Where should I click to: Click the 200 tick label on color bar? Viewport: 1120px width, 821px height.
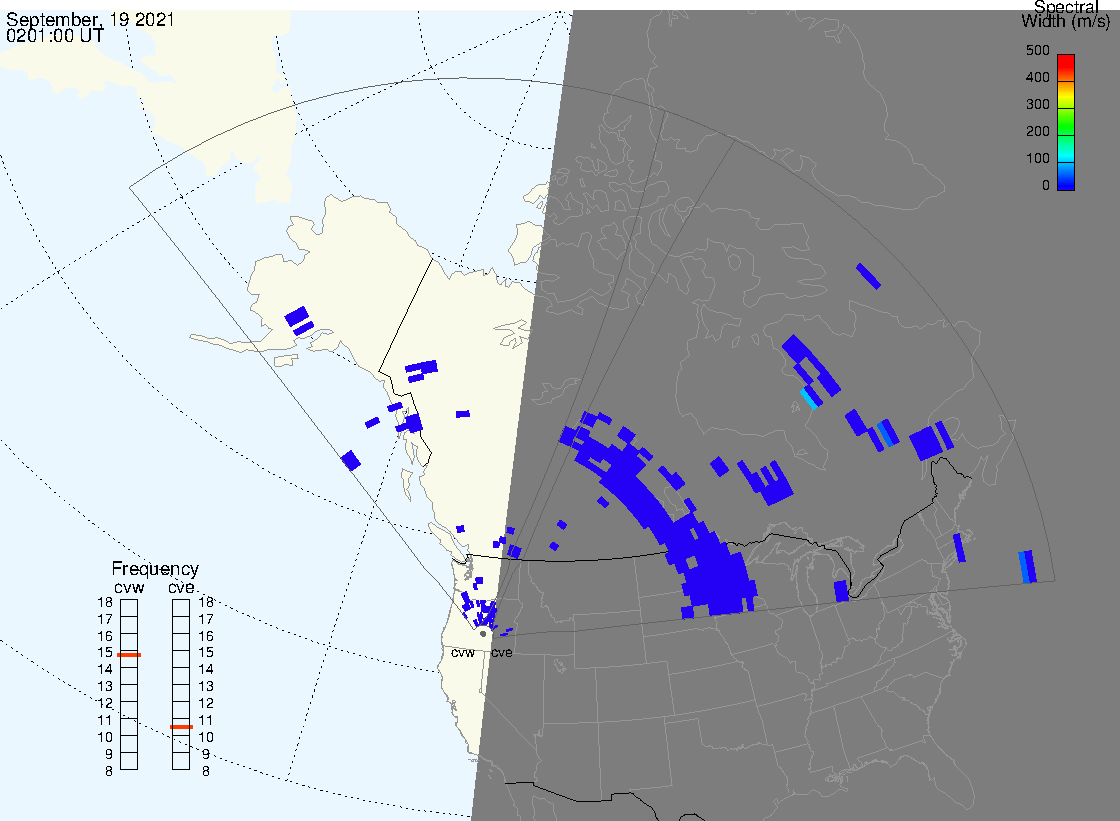coord(1037,131)
